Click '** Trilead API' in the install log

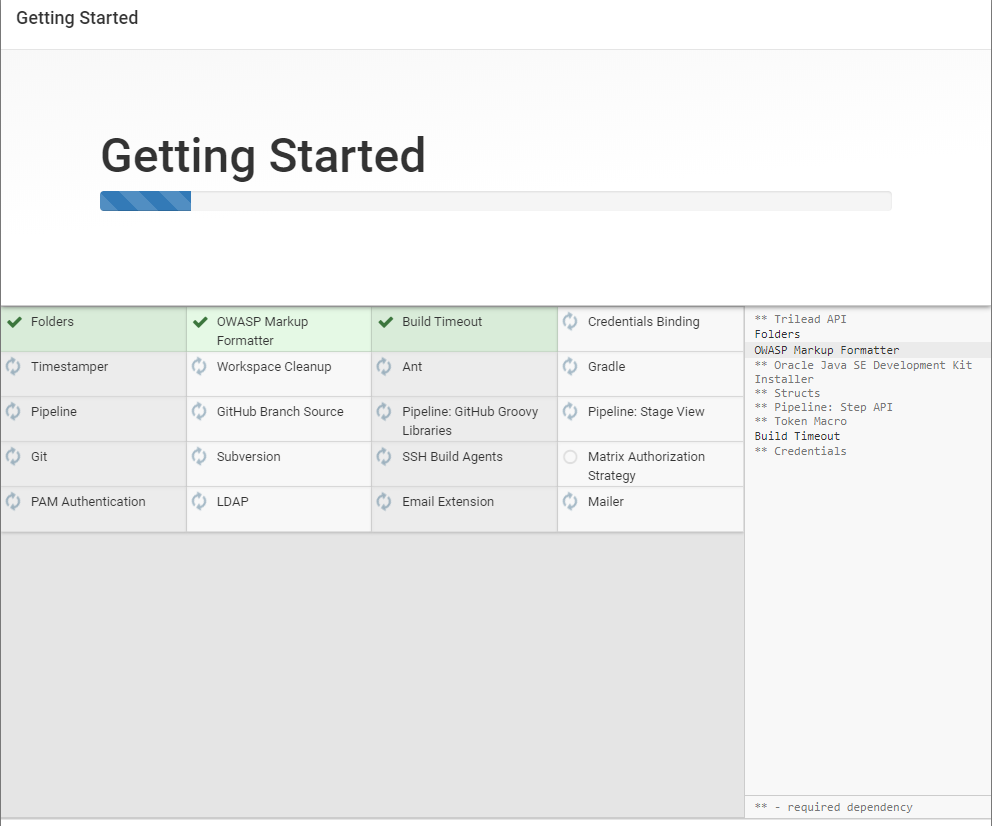point(800,319)
